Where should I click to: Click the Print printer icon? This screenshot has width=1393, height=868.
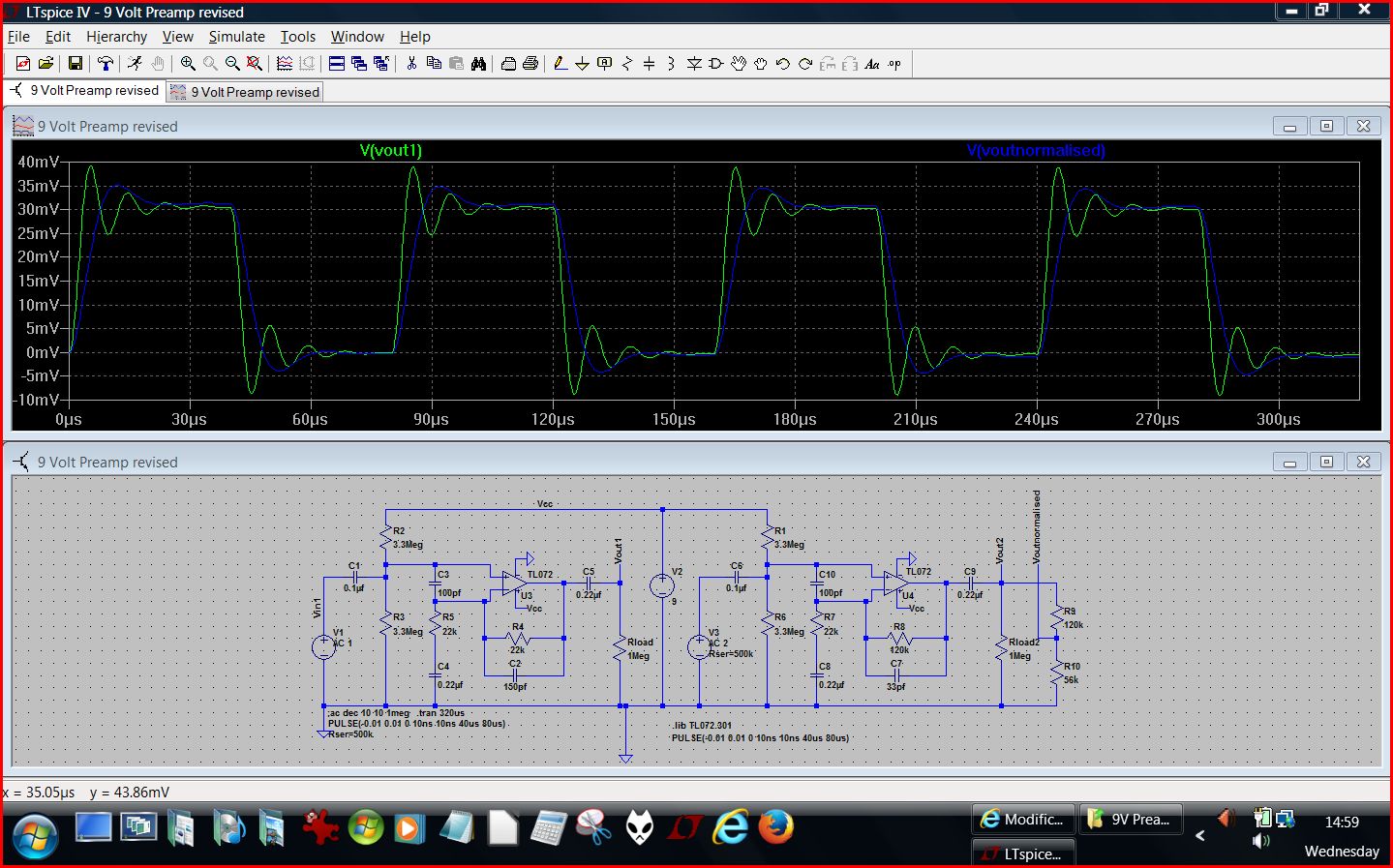508,64
